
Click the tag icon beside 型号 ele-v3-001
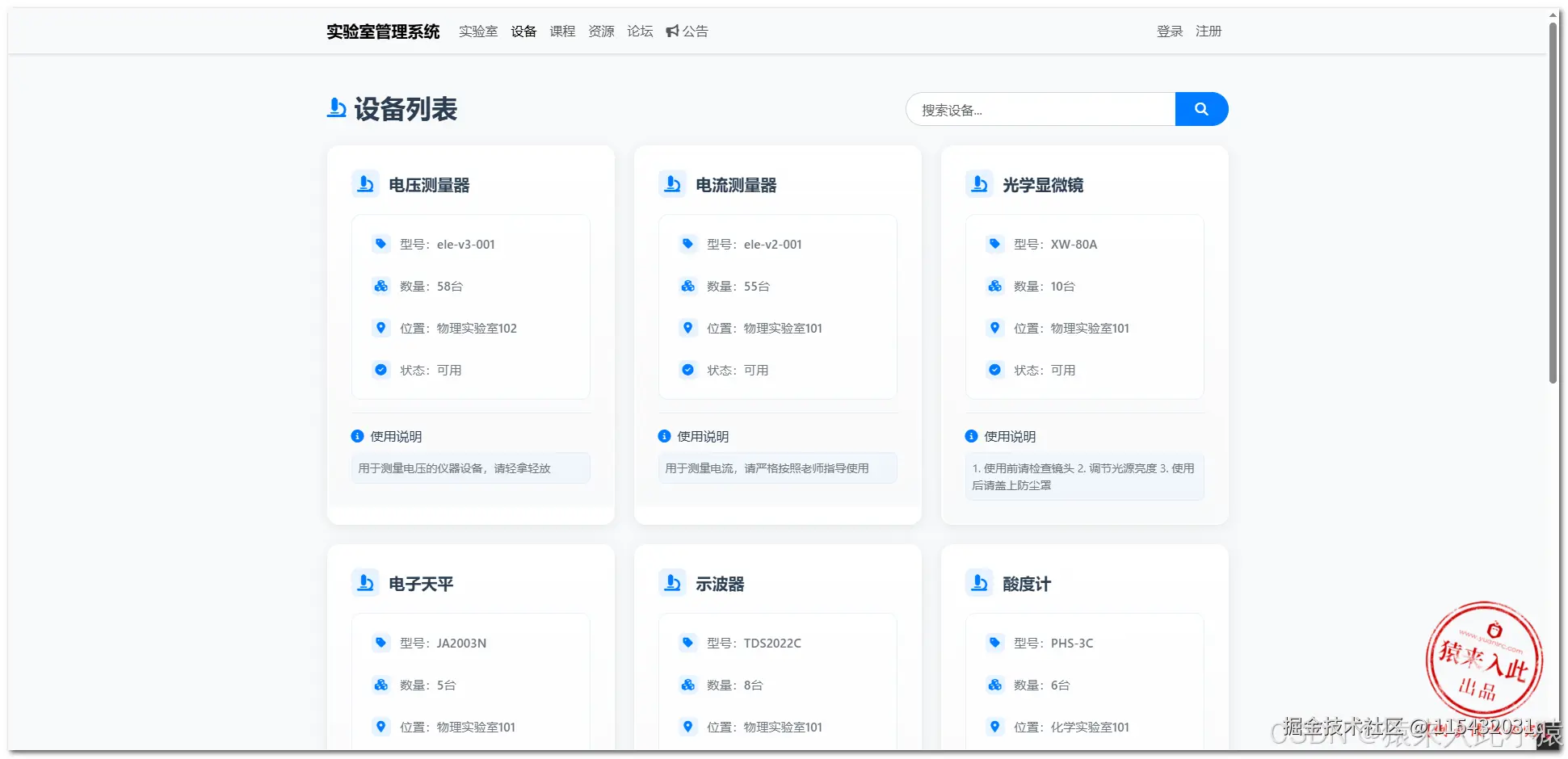[380, 243]
